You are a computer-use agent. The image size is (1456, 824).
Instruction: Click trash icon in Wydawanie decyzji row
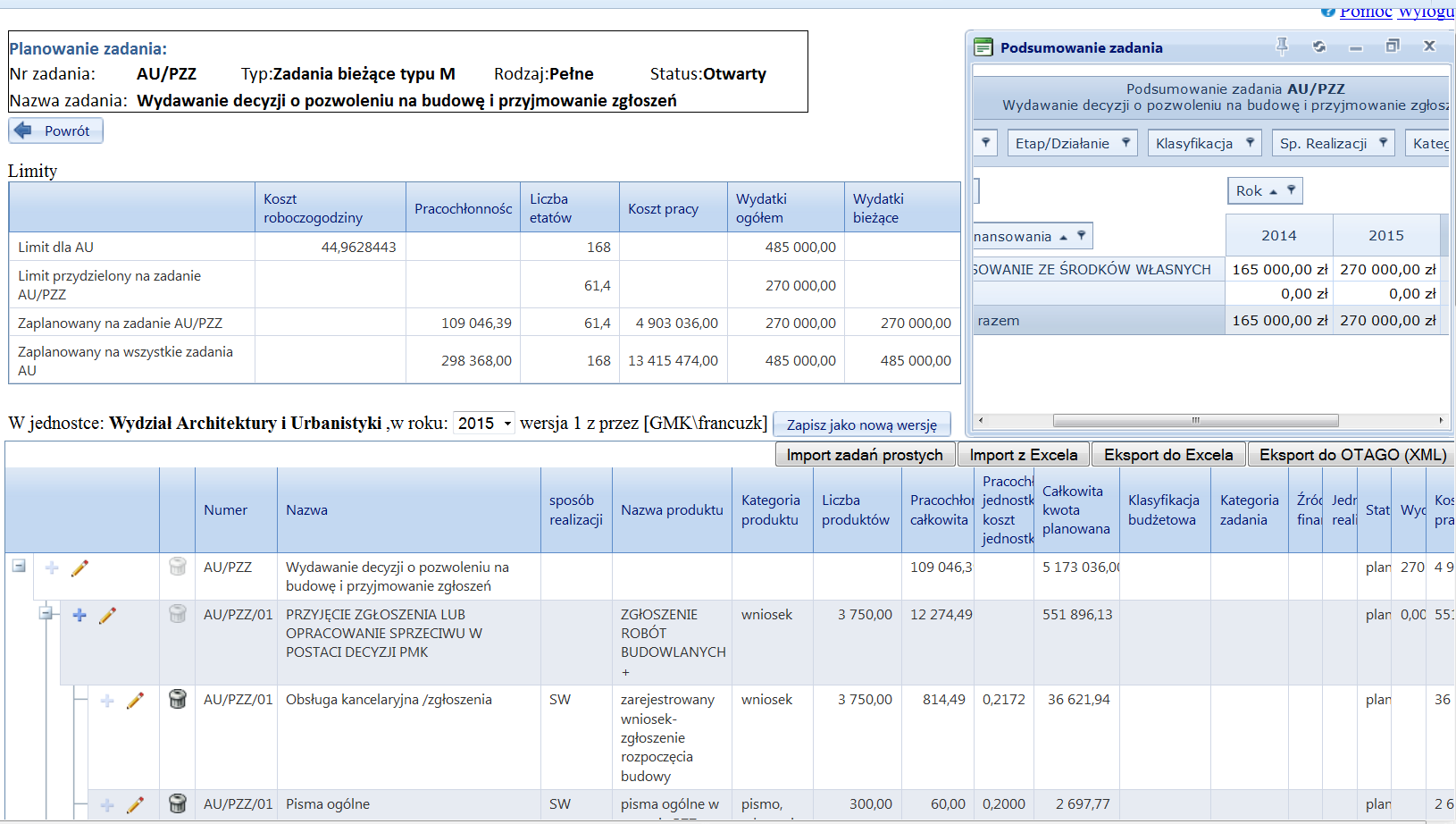(x=178, y=566)
